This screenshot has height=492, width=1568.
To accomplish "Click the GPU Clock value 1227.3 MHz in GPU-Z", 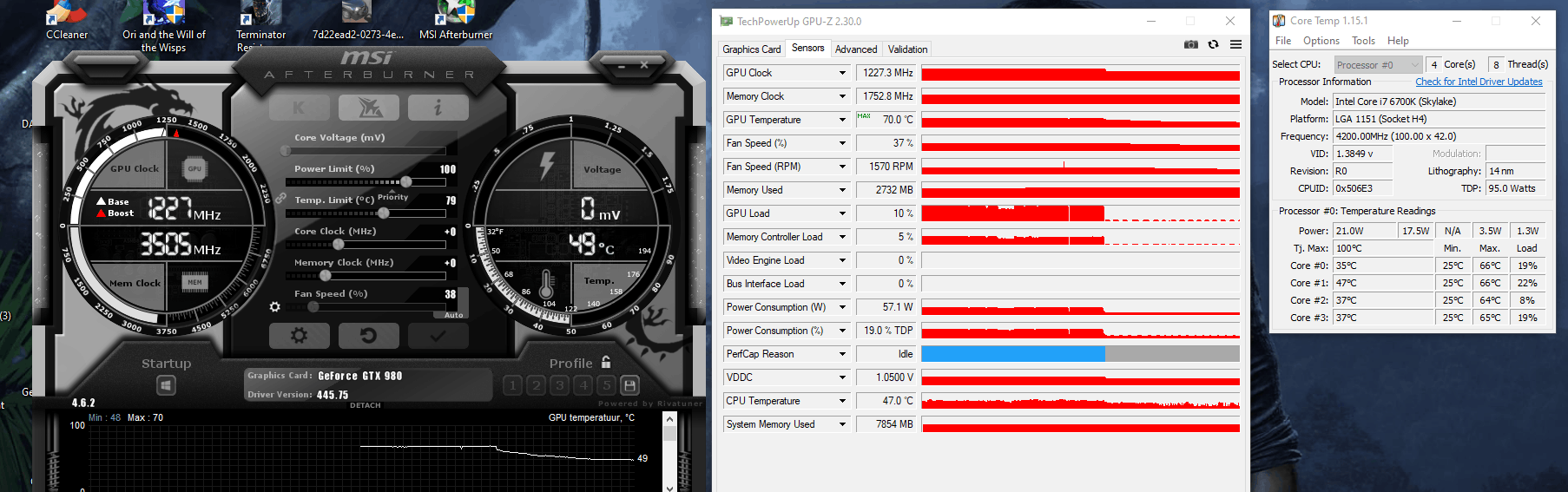I will (x=886, y=73).
